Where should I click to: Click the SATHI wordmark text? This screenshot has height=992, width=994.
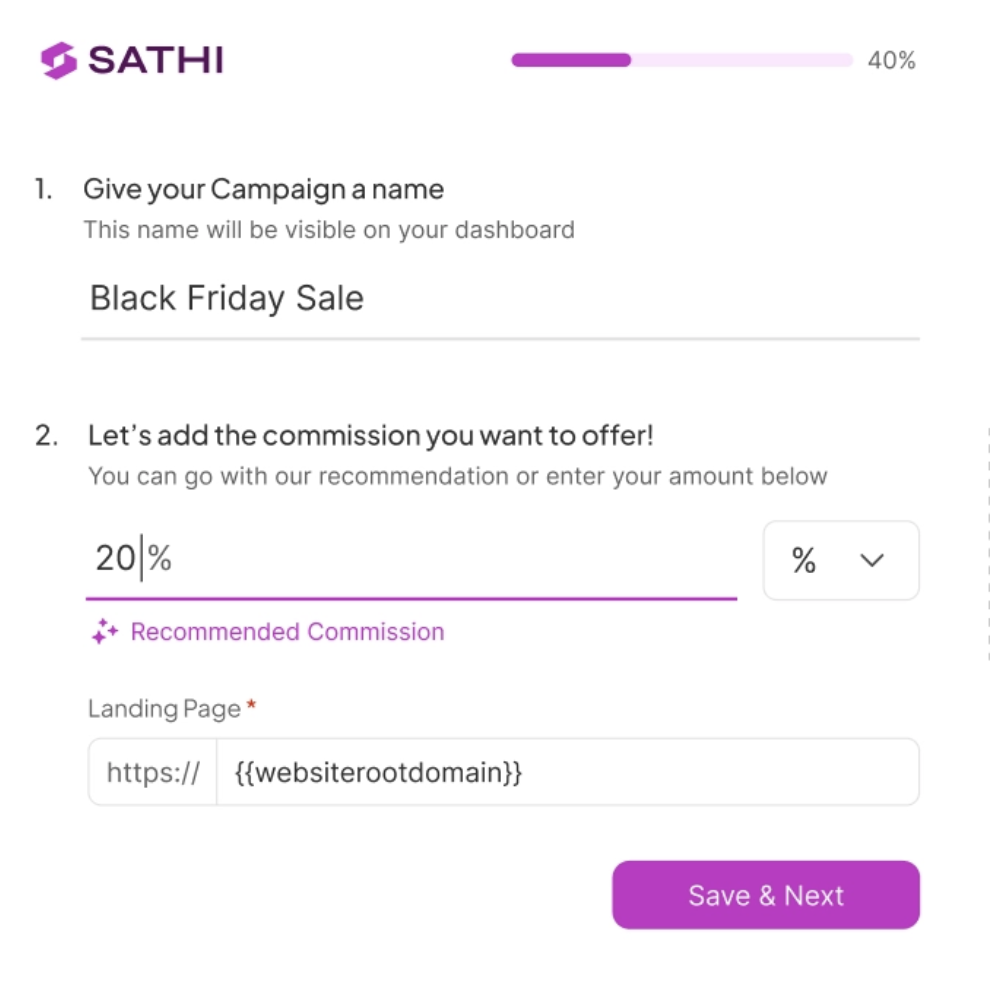click(156, 61)
